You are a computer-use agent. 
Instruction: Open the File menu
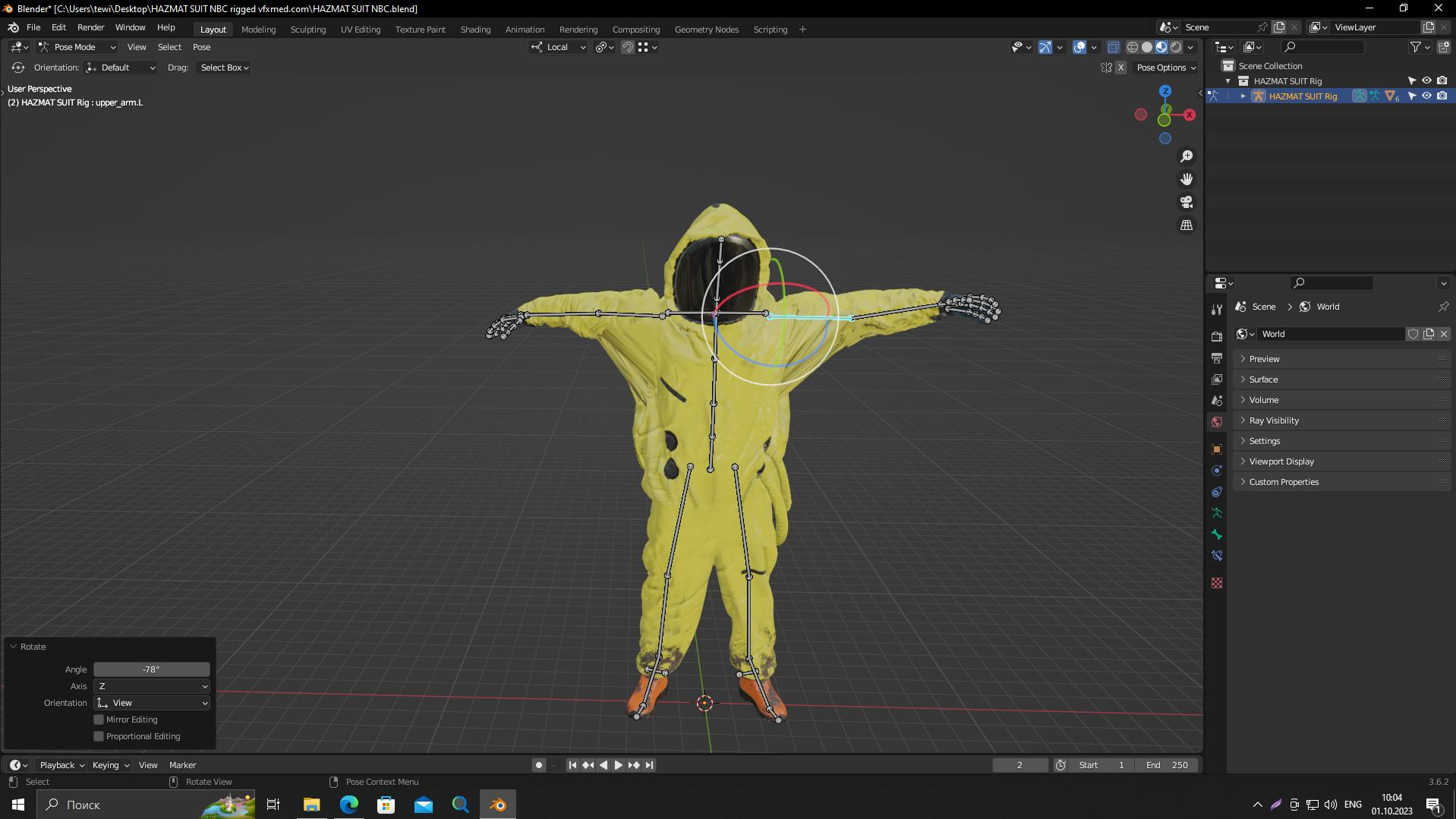33,27
